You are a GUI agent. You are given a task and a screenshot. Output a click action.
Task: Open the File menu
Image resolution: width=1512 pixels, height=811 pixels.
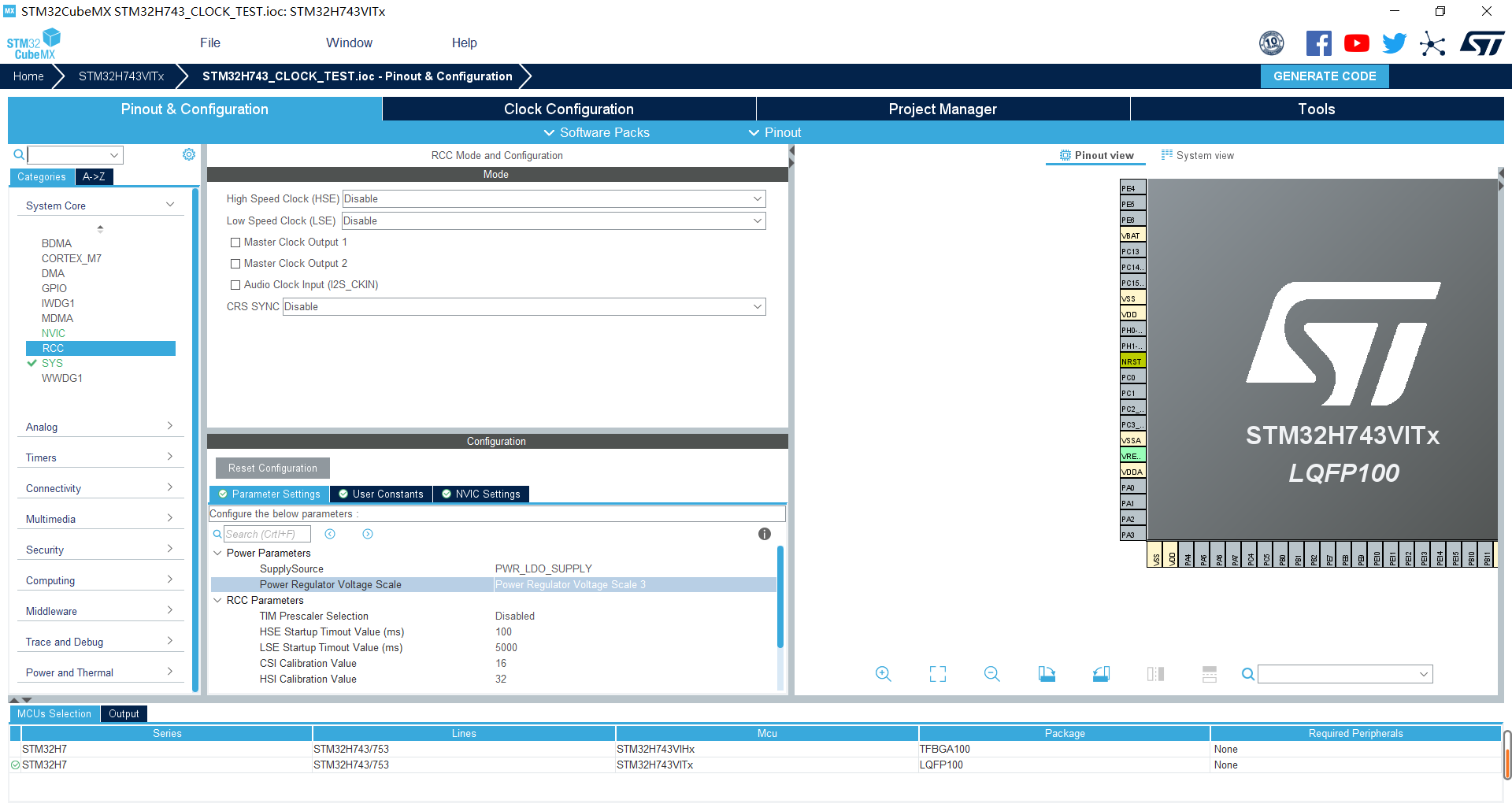pyautogui.click(x=210, y=43)
